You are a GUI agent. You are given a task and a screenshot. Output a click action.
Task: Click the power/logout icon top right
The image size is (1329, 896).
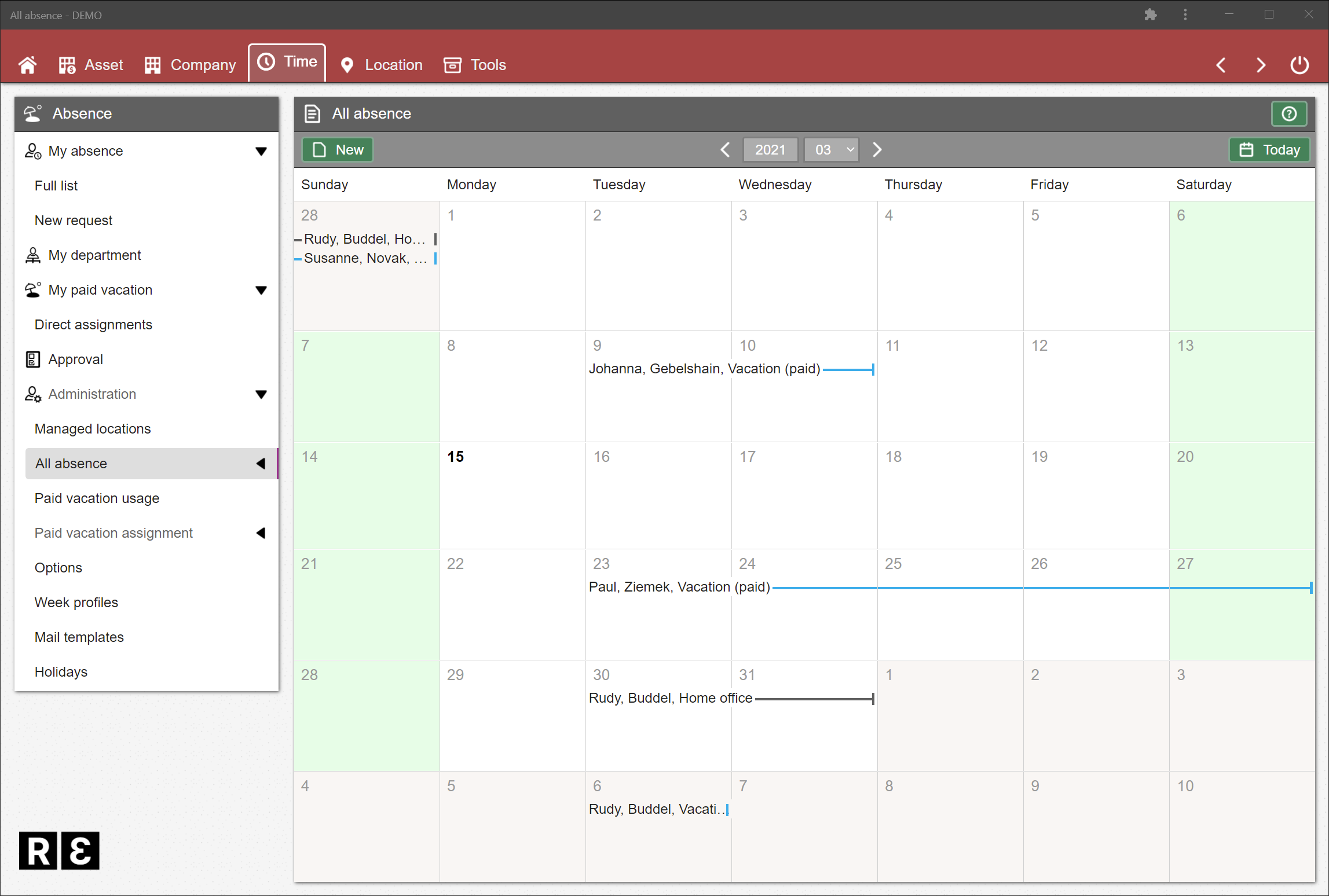click(x=1299, y=65)
